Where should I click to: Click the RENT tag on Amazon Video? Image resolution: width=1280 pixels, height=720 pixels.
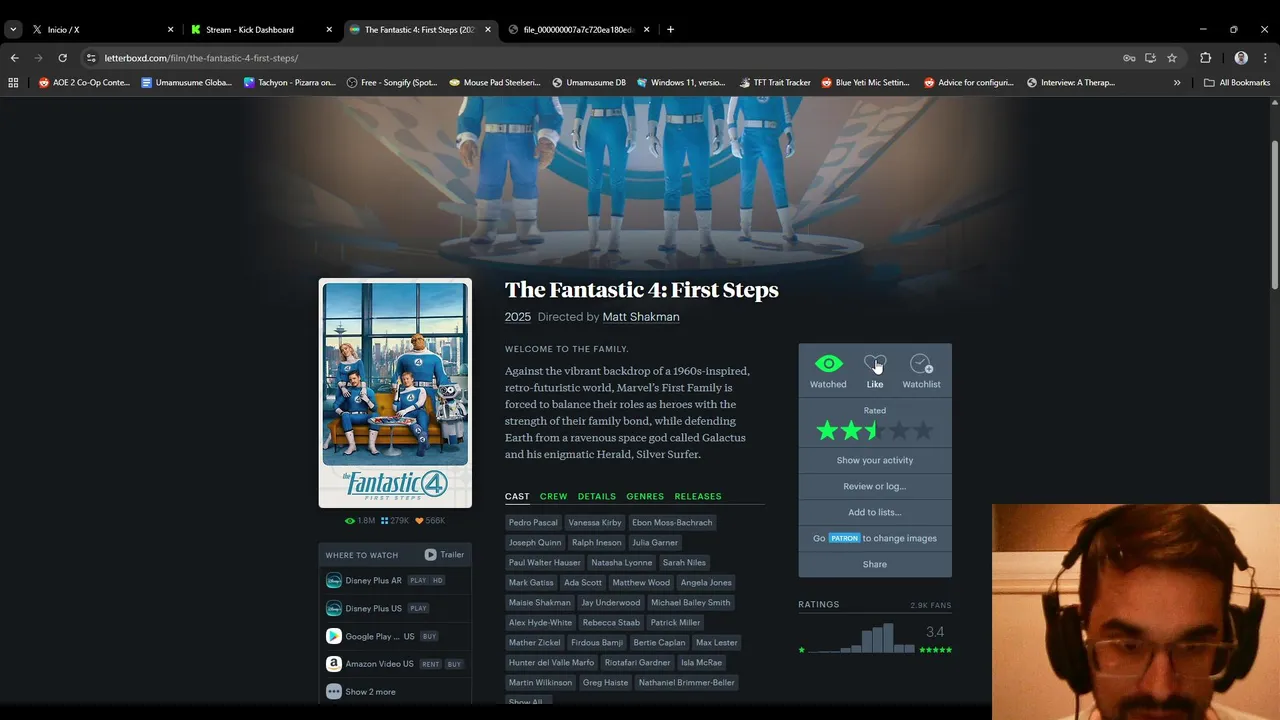point(430,664)
